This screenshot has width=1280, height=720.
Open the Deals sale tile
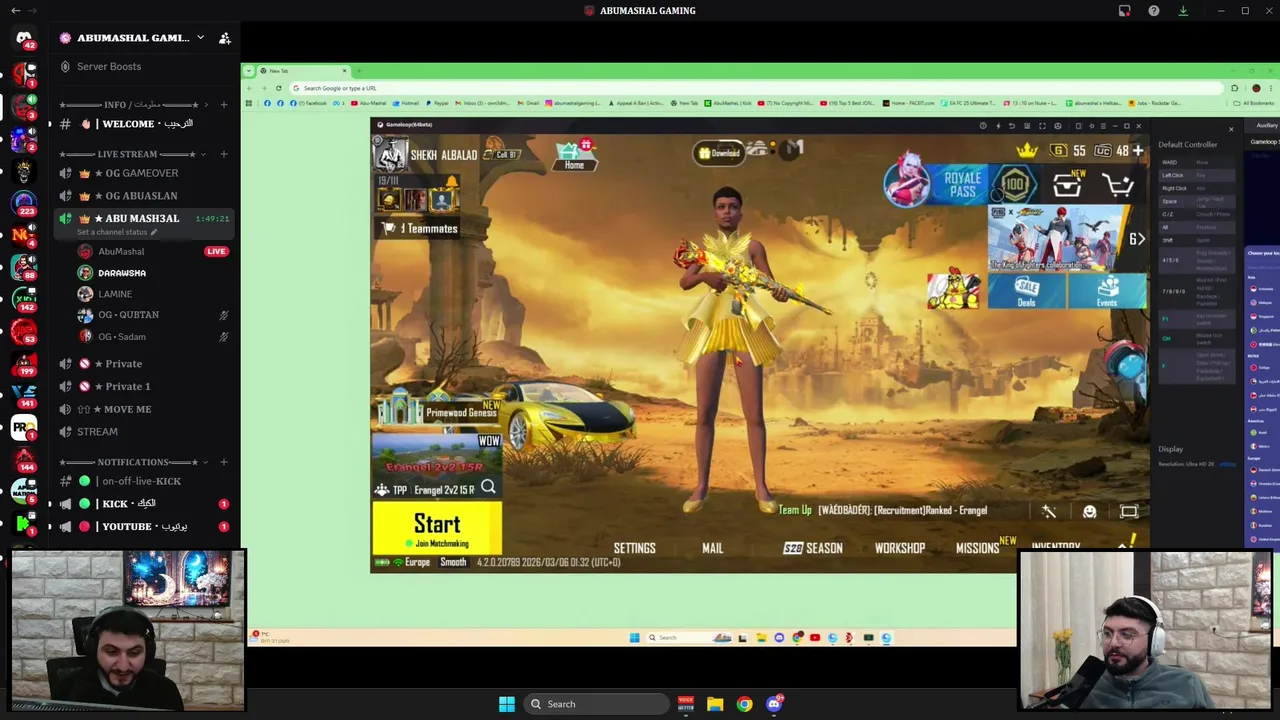pos(1026,292)
